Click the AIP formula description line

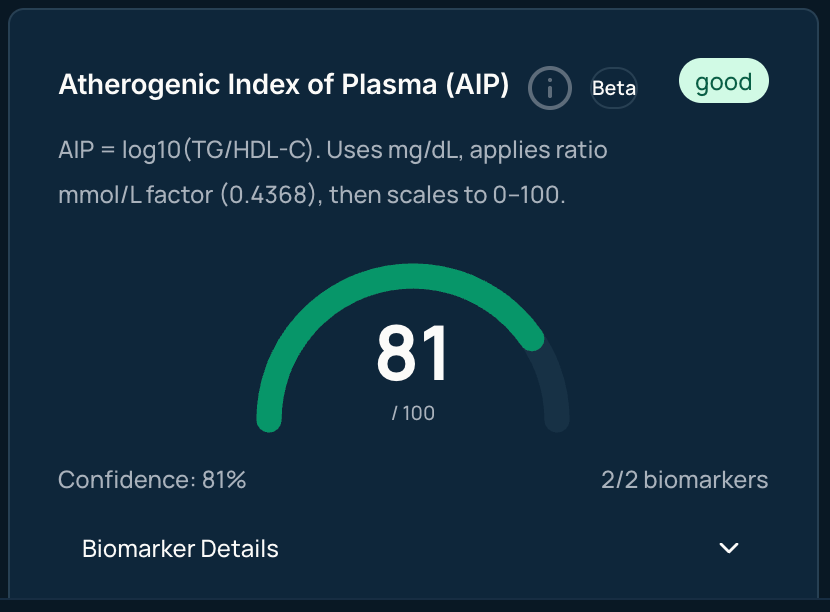pos(333,151)
